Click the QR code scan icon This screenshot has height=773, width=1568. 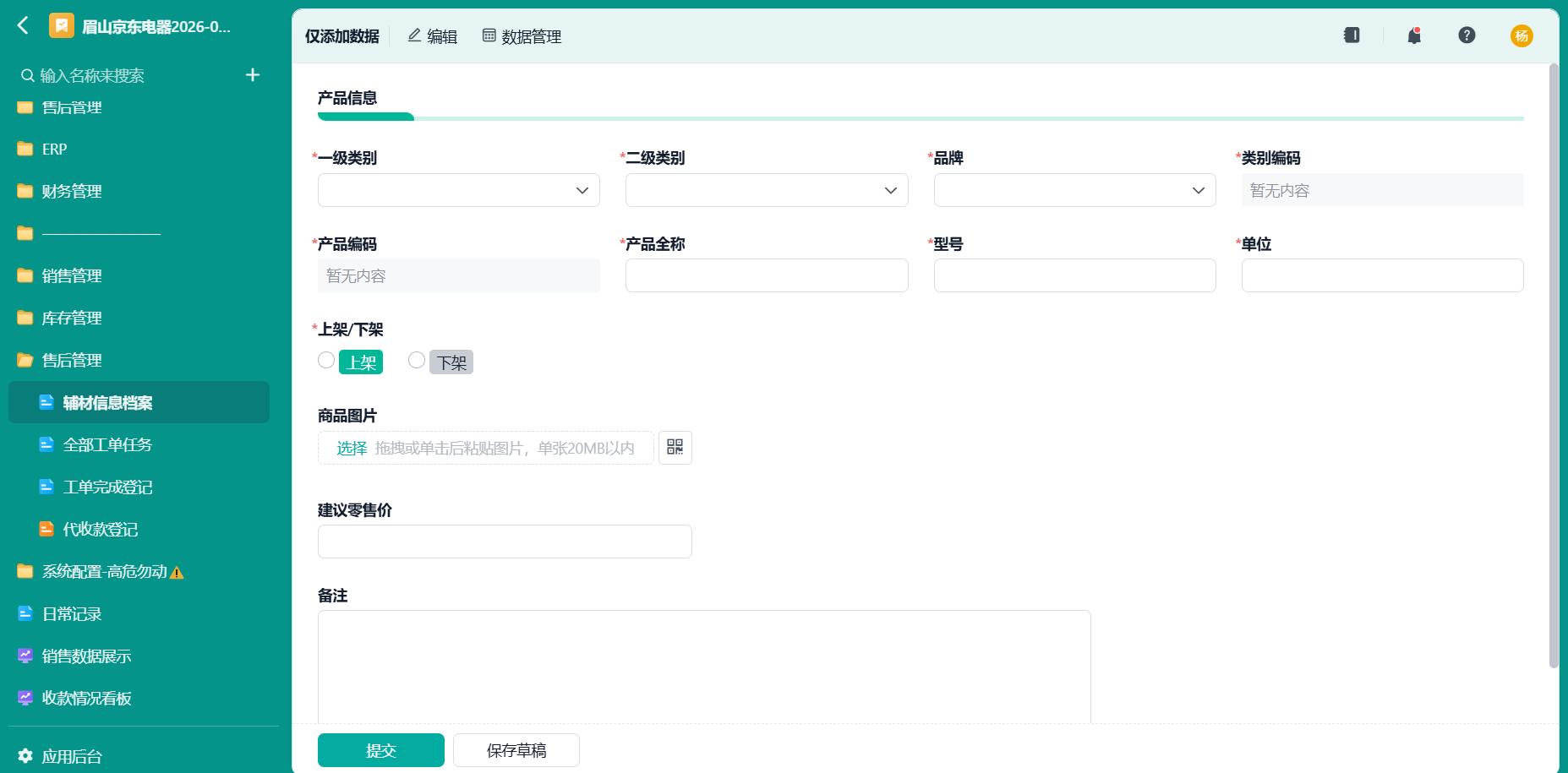[675, 448]
